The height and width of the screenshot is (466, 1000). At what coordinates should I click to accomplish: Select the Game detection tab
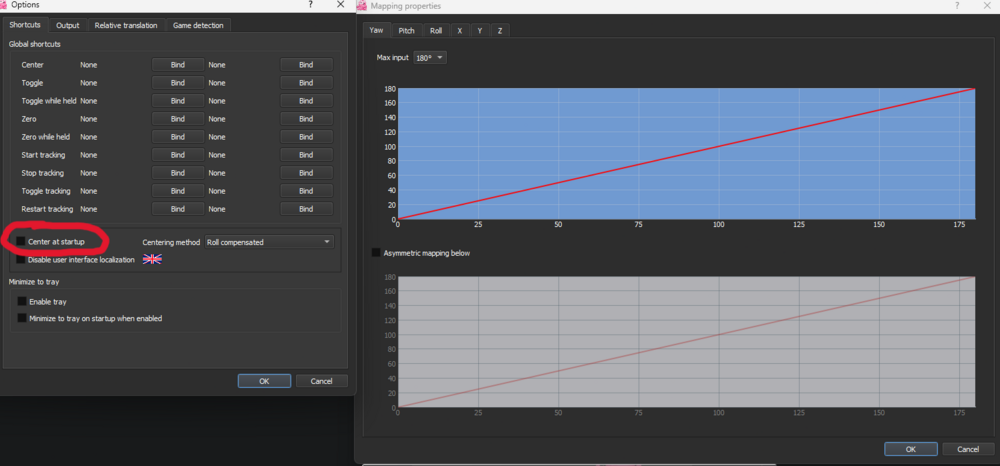click(x=200, y=25)
